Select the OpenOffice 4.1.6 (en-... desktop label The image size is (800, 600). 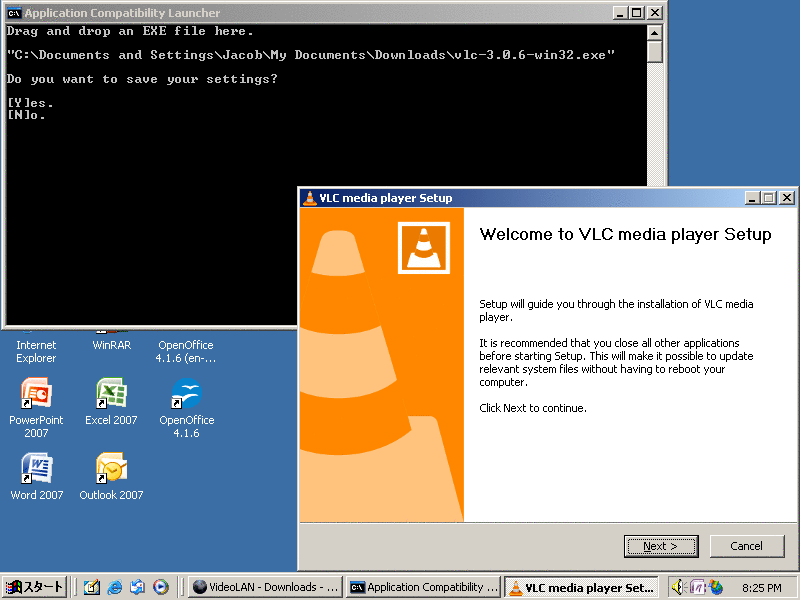pyautogui.click(x=186, y=352)
